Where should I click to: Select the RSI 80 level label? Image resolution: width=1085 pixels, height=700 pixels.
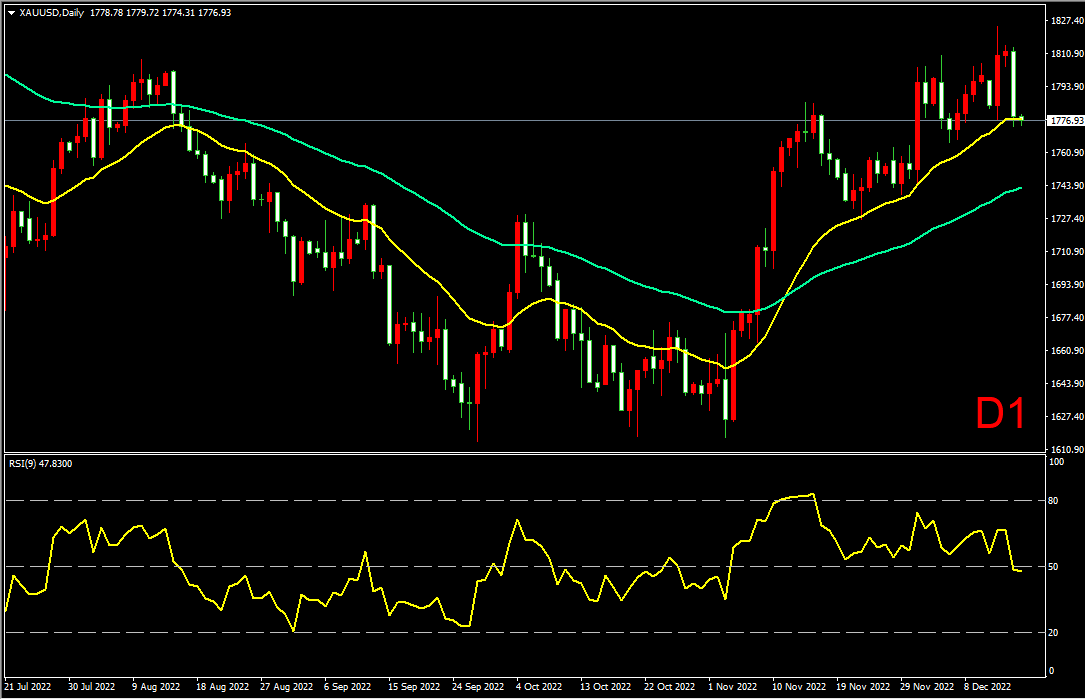coord(1052,500)
